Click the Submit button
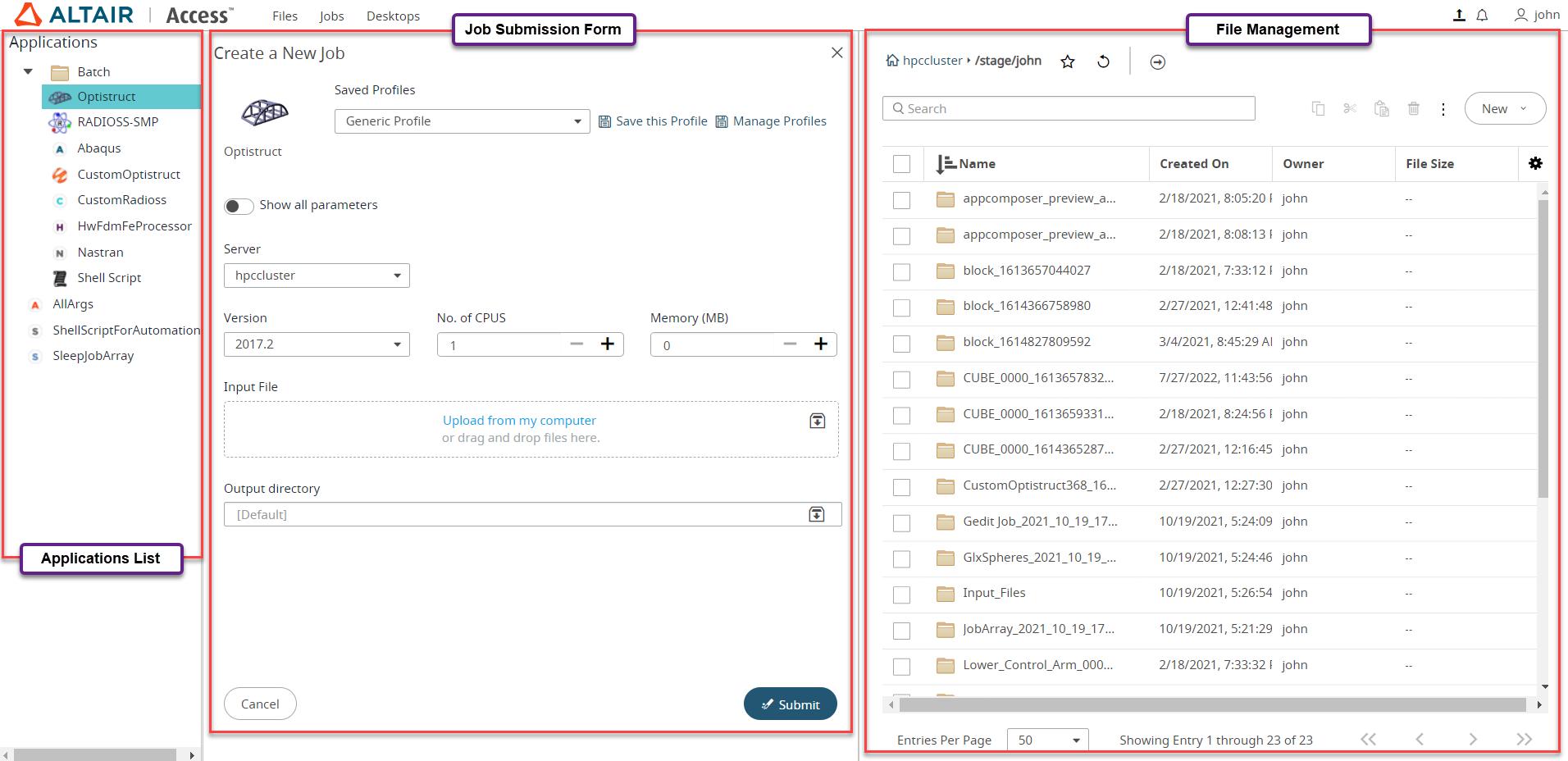The height and width of the screenshot is (761, 1568). click(x=790, y=704)
